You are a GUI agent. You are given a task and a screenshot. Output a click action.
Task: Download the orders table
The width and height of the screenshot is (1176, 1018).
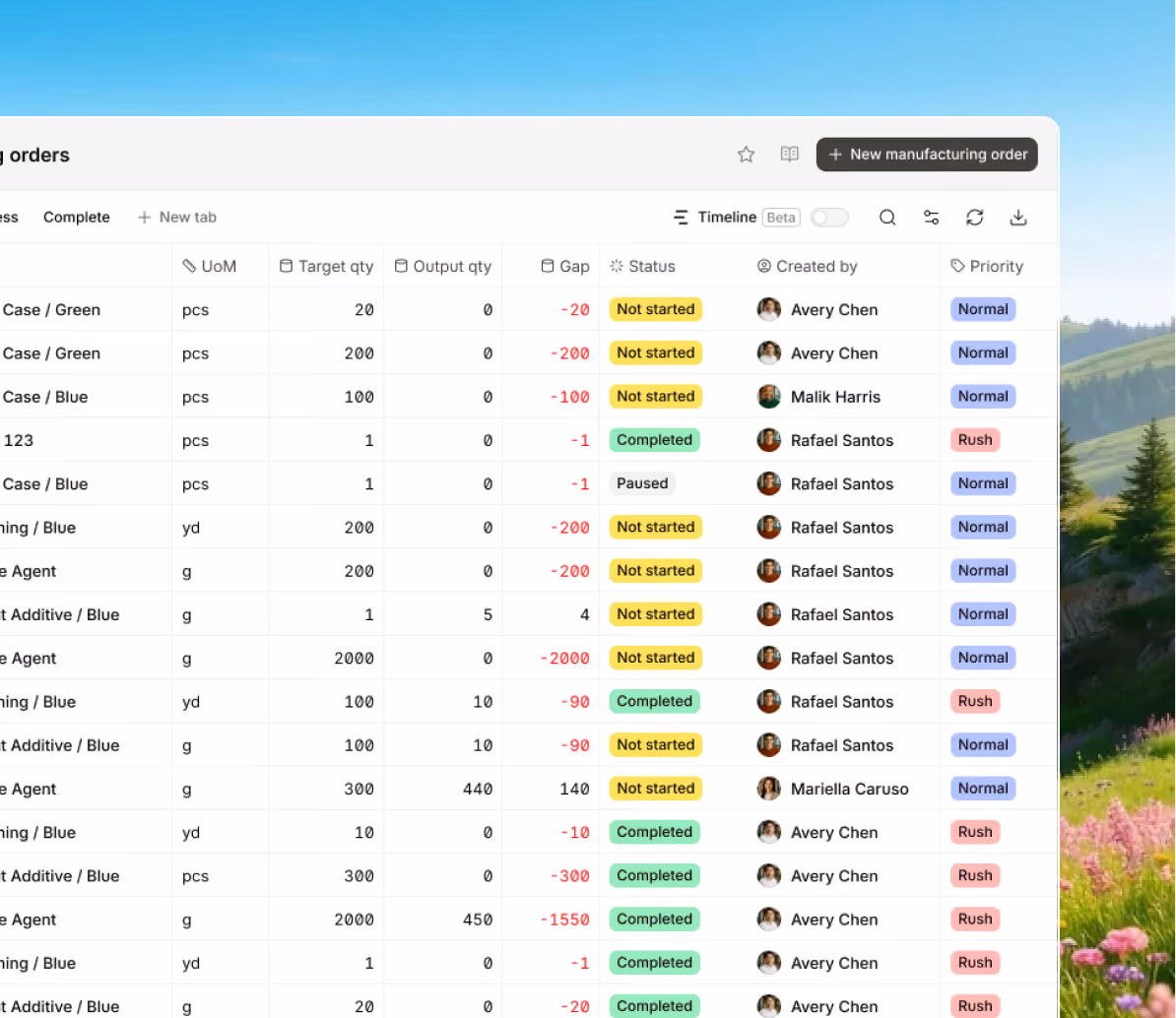click(x=1017, y=218)
